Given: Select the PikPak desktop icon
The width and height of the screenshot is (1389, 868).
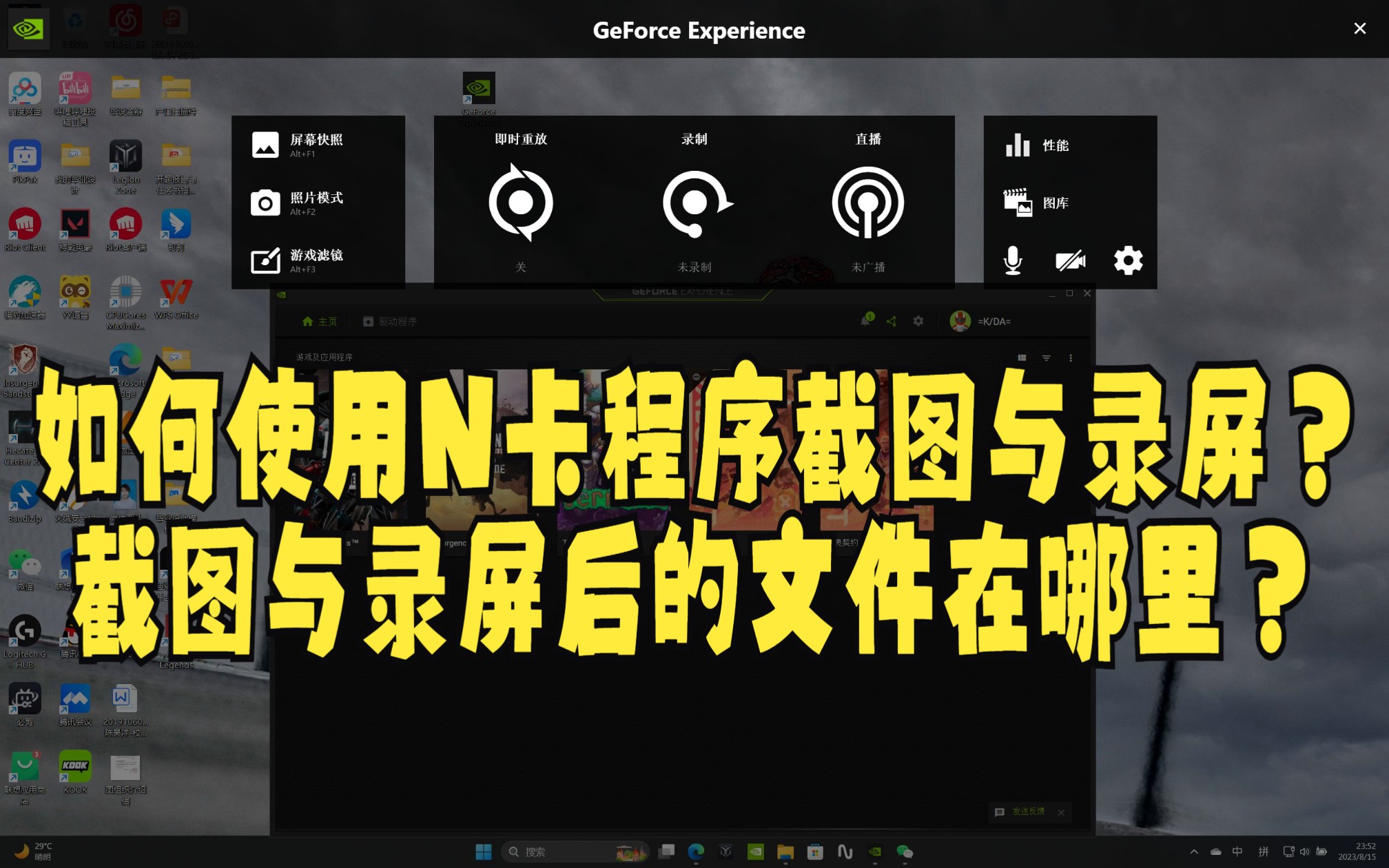Looking at the screenshot, I should 25,162.
